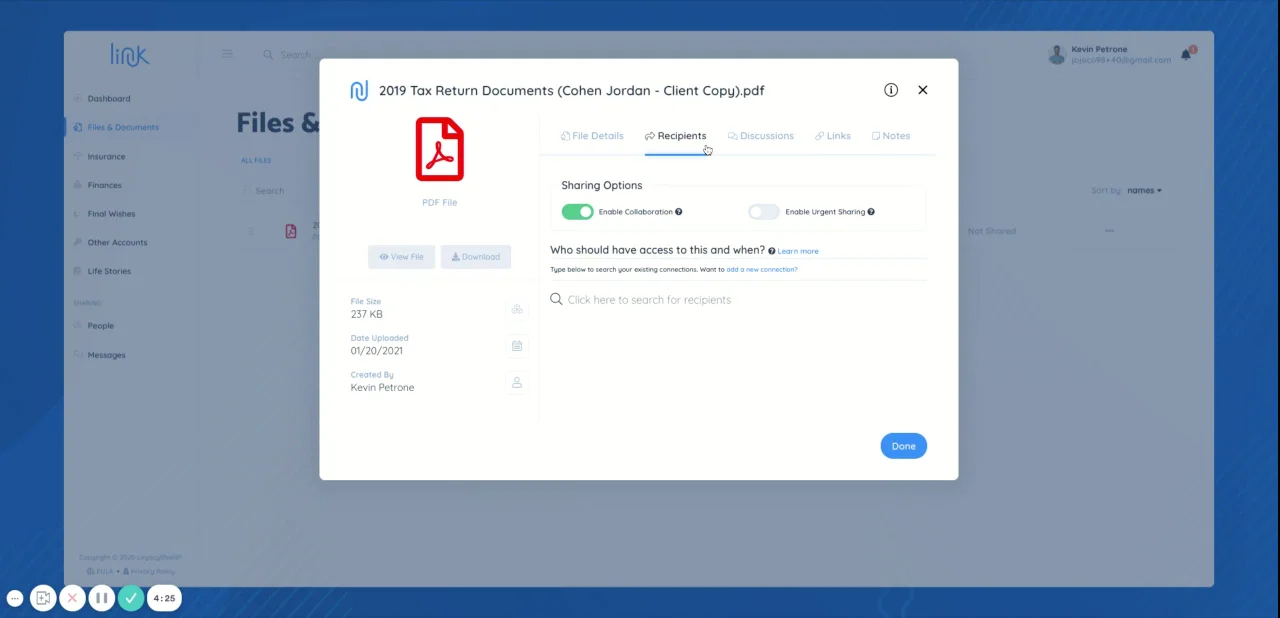Click the Done button

tap(904, 446)
